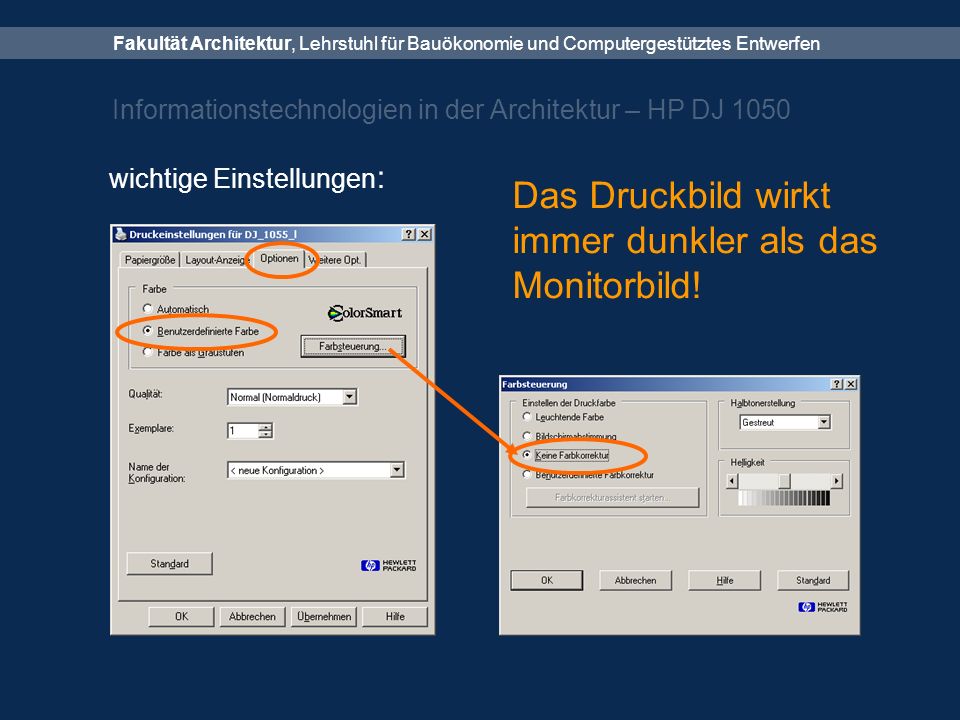This screenshot has width=960, height=720.
Task: Click Hilfe in Druckeinstellungen dialog
Action: tap(395, 617)
